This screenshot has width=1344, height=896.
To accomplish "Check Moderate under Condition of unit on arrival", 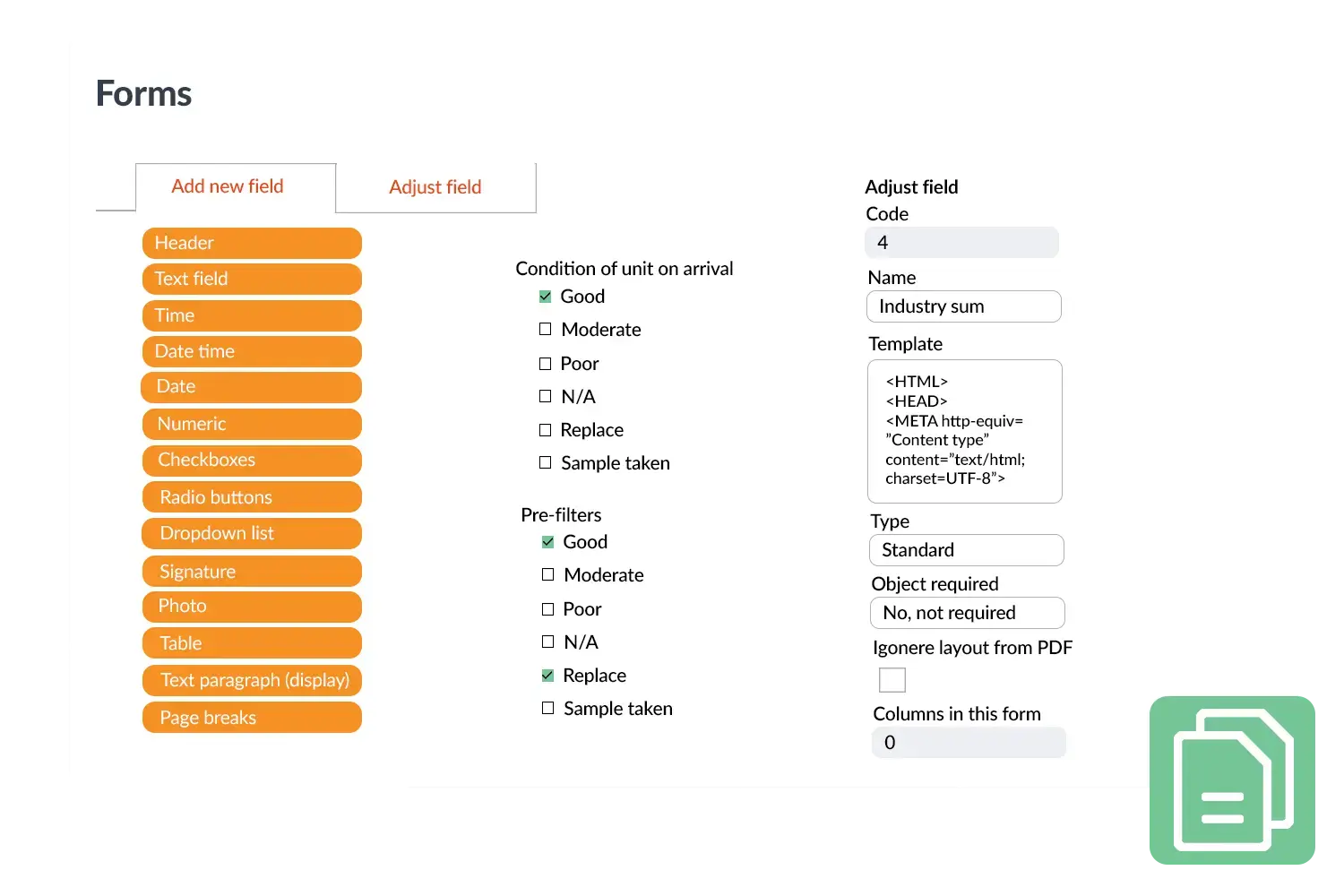I will pos(546,330).
